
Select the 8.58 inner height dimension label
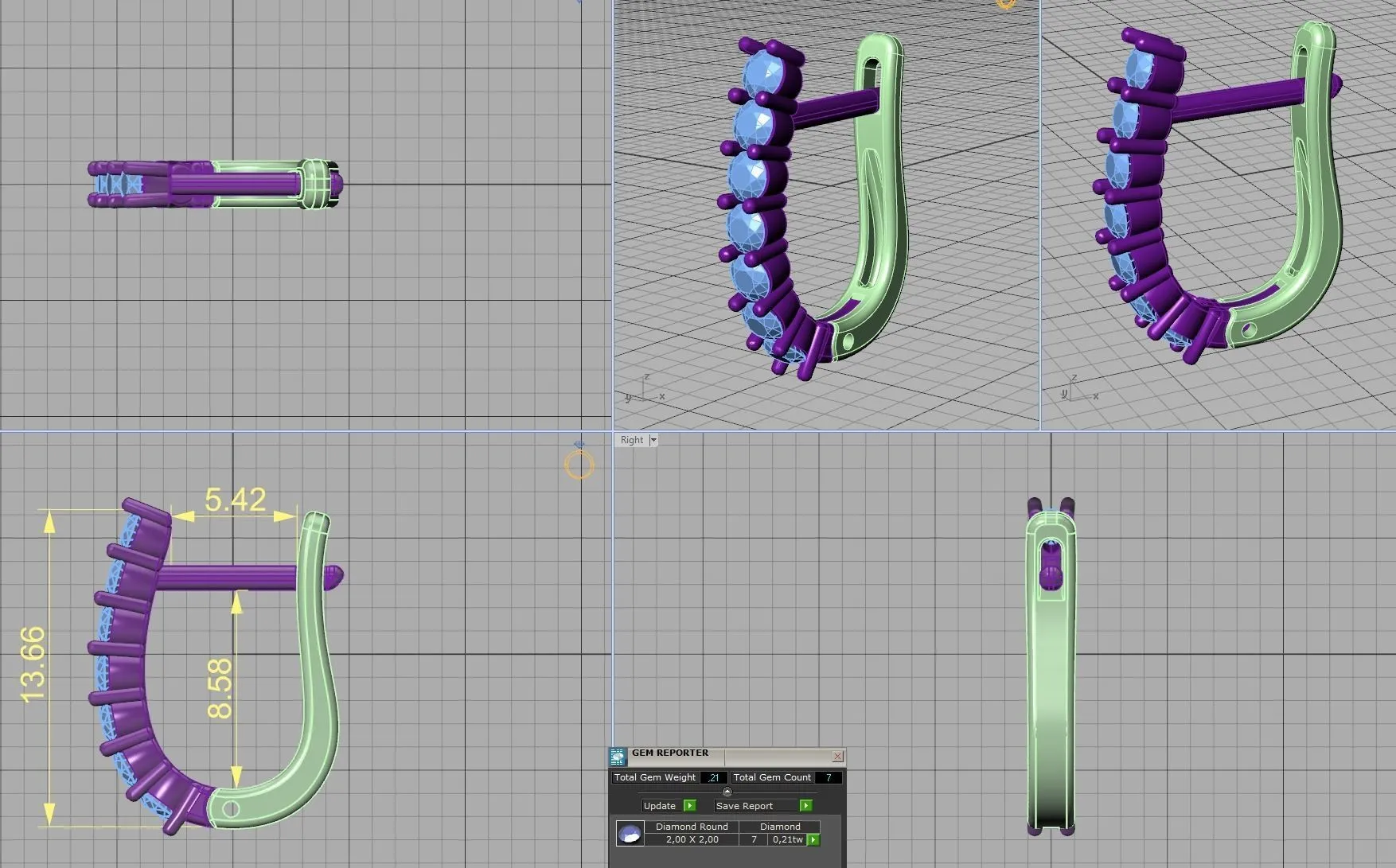(220, 688)
